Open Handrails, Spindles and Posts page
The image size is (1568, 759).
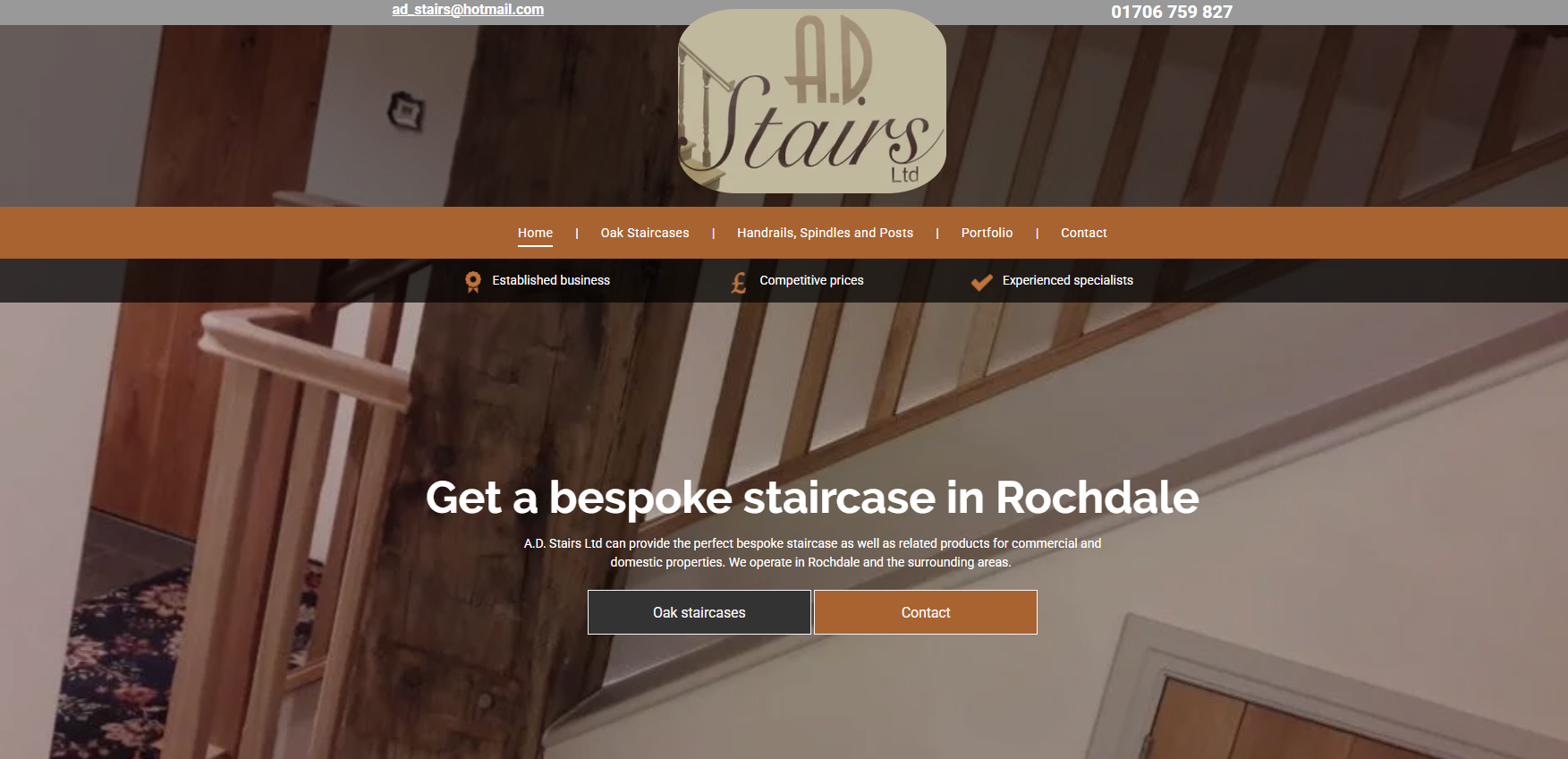click(825, 233)
